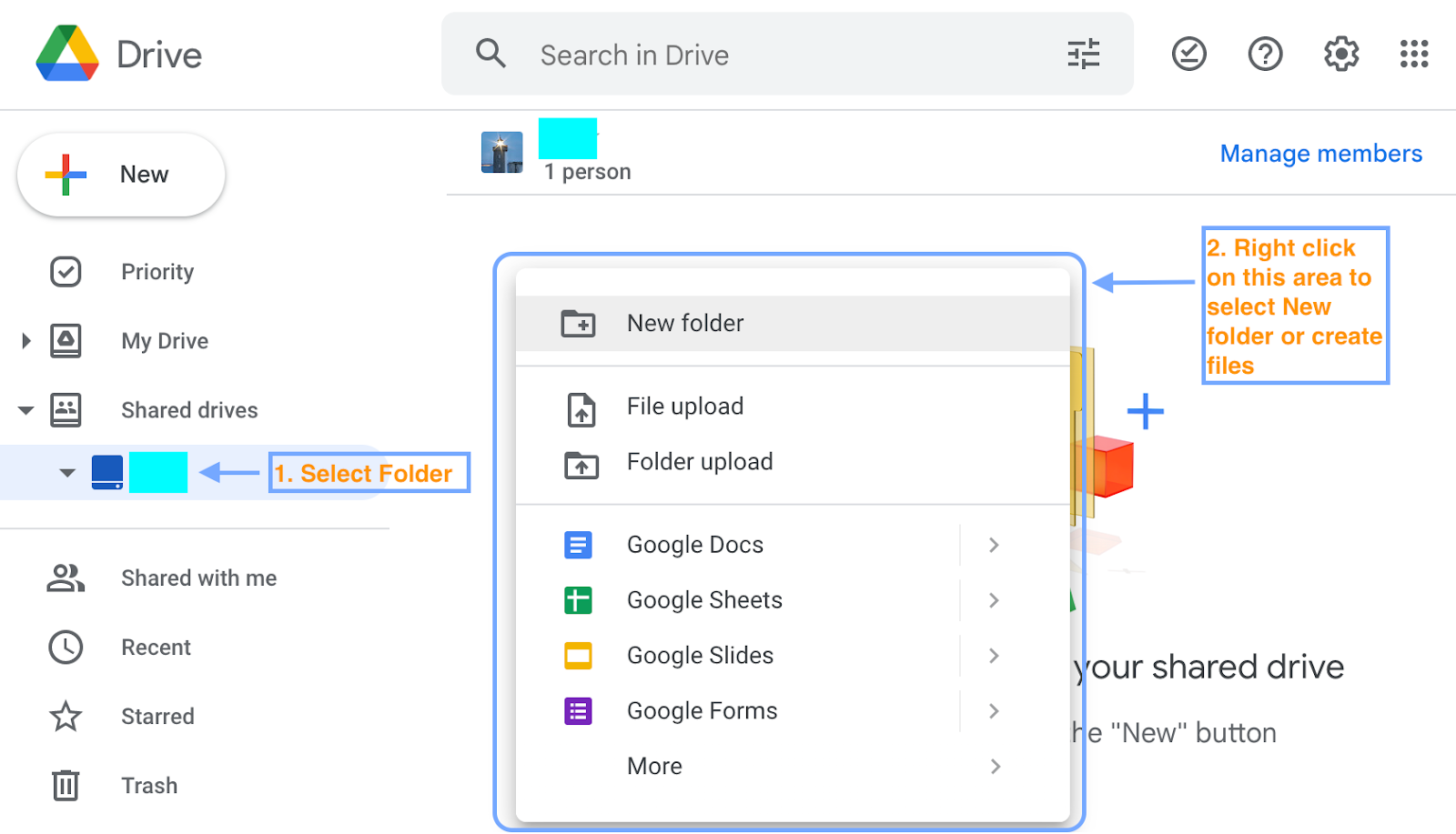Click the Starred star icon
This screenshot has width=1456, height=834.
[x=66, y=716]
